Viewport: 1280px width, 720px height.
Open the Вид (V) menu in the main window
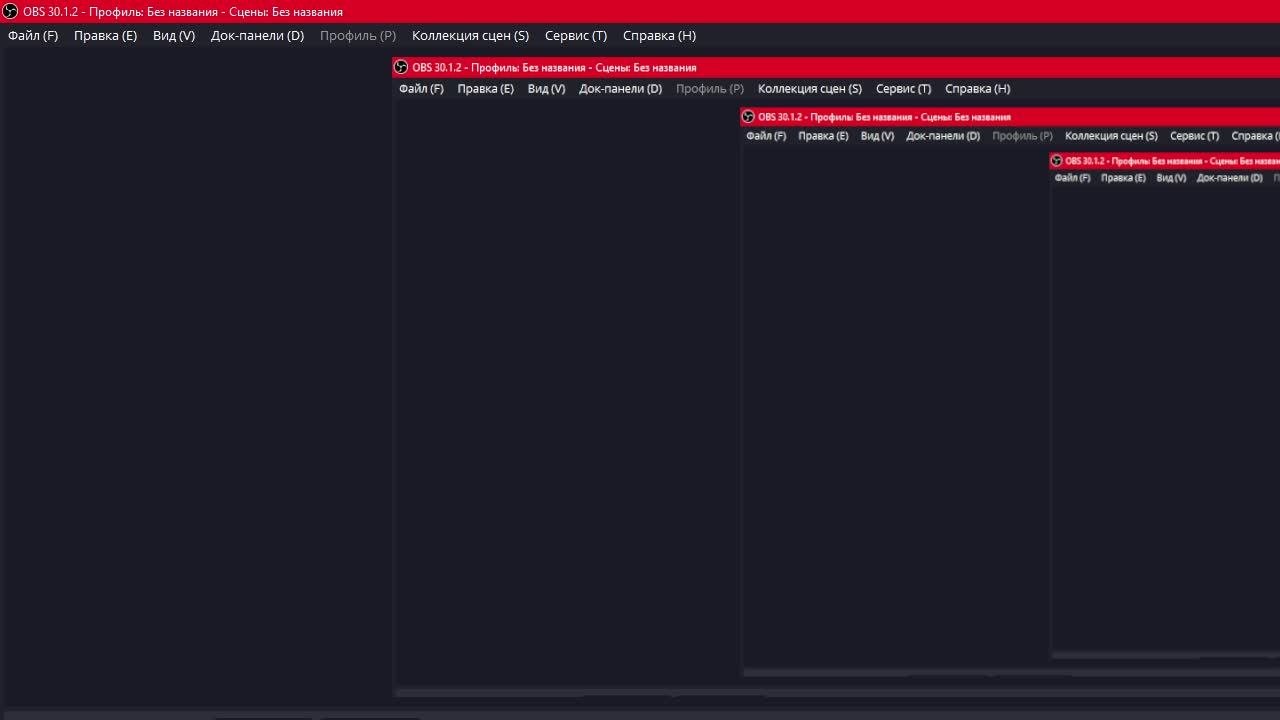pos(174,35)
